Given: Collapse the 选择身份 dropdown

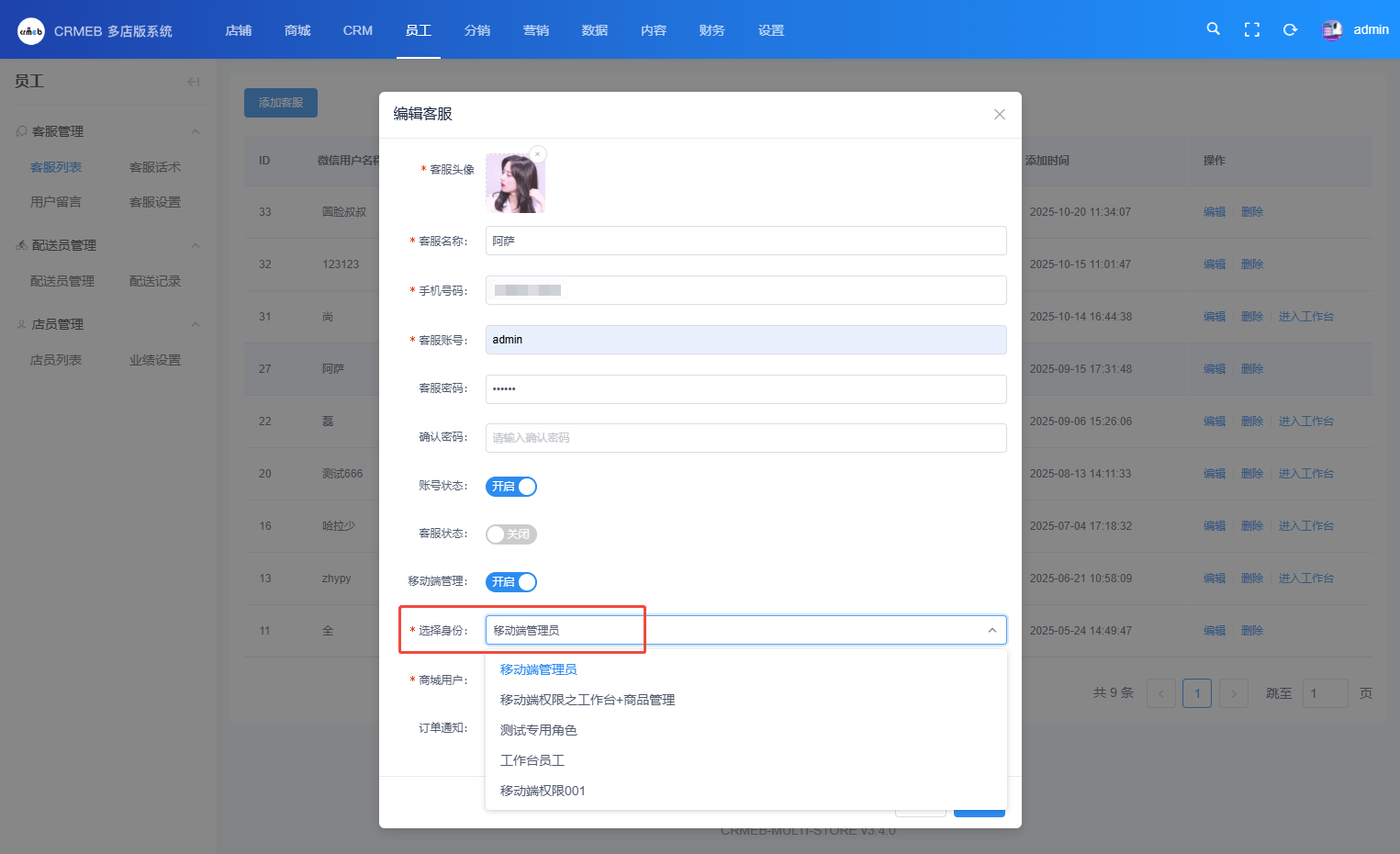Looking at the screenshot, I should pos(991,630).
